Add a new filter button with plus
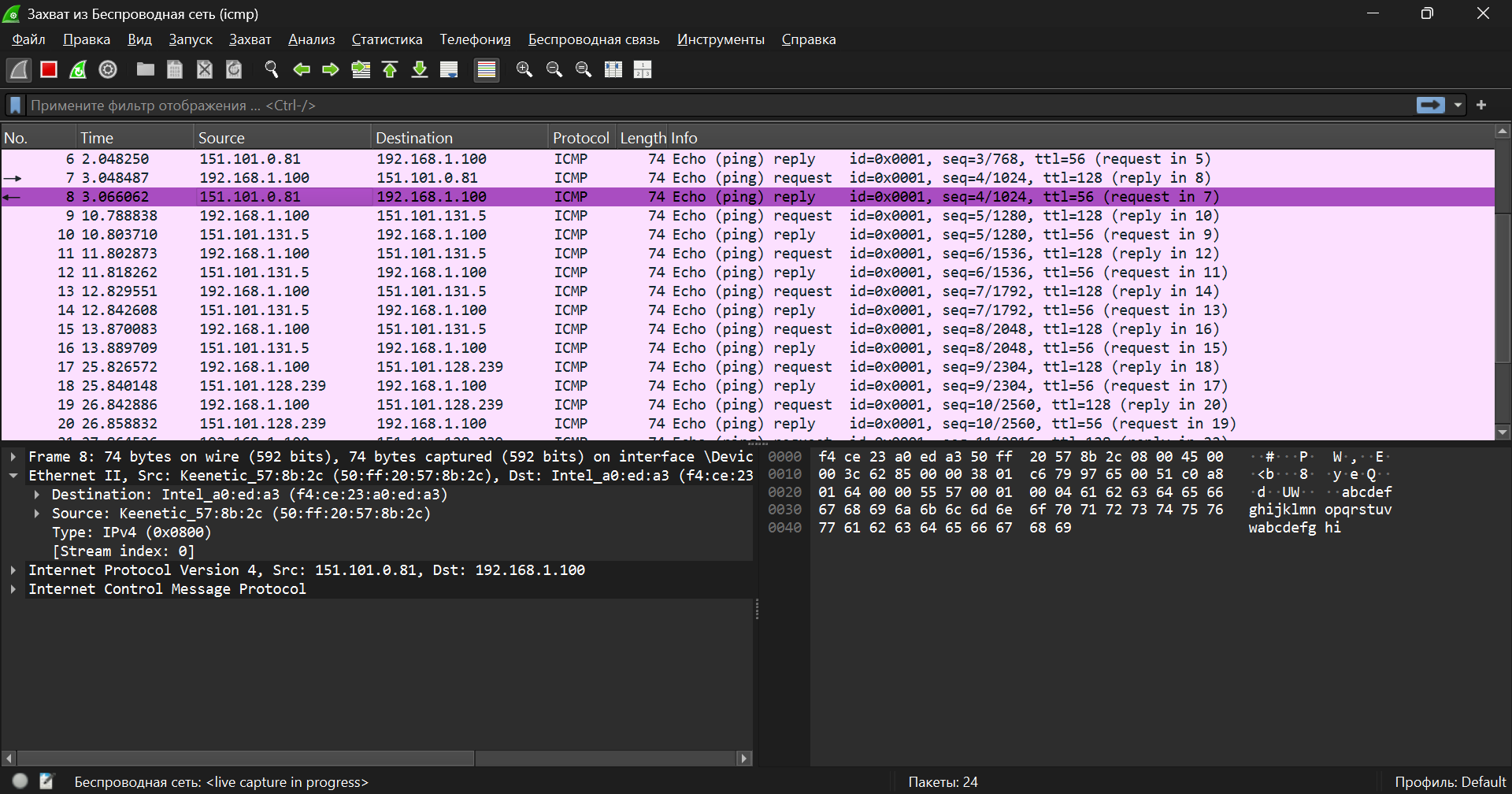The width and height of the screenshot is (1512, 794). point(1481,106)
